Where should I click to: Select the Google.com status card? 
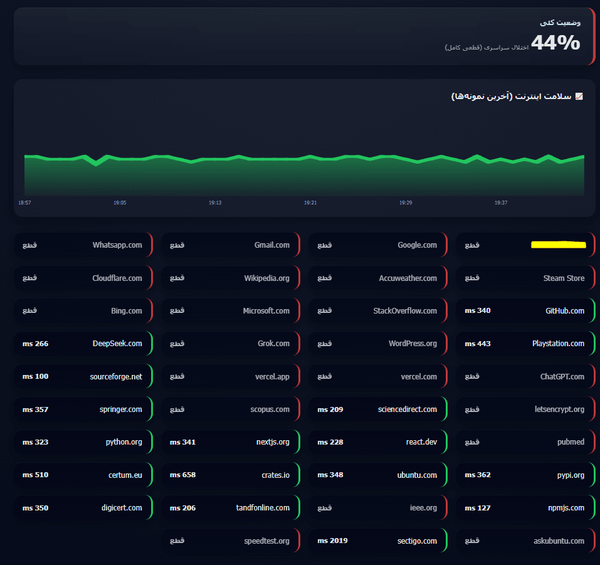(378, 245)
